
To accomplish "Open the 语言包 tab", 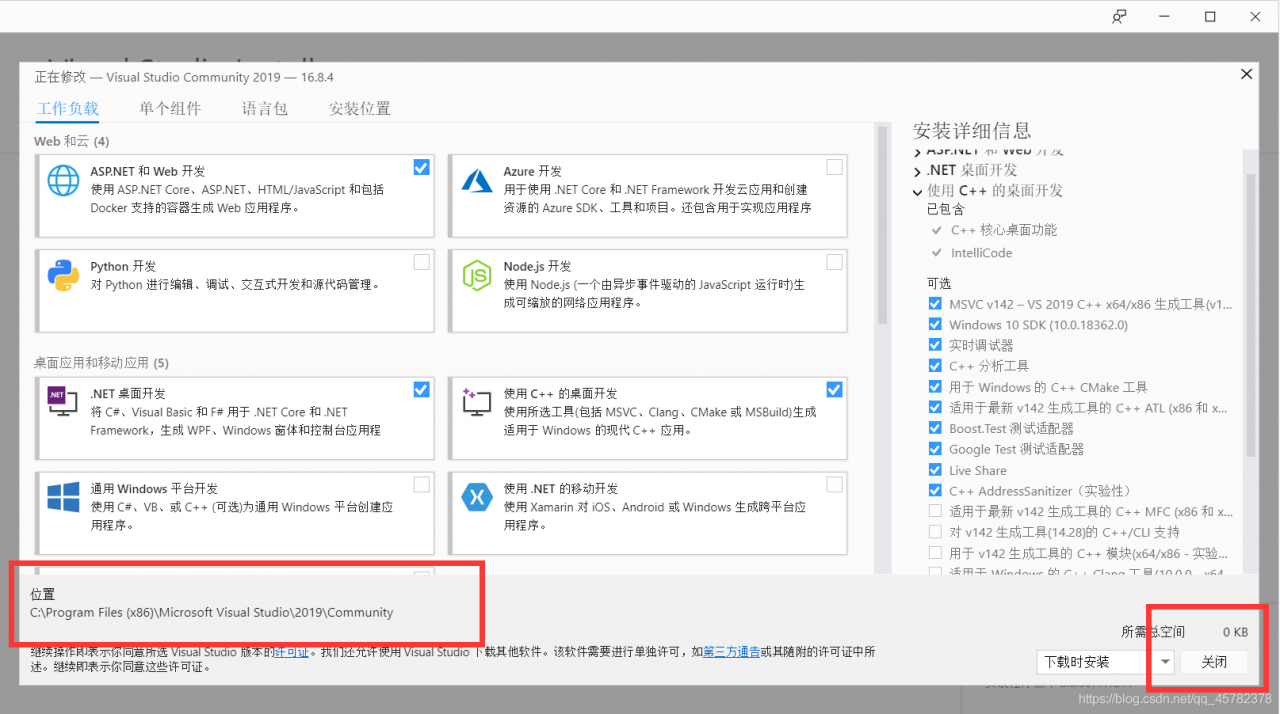I will (x=264, y=108).
